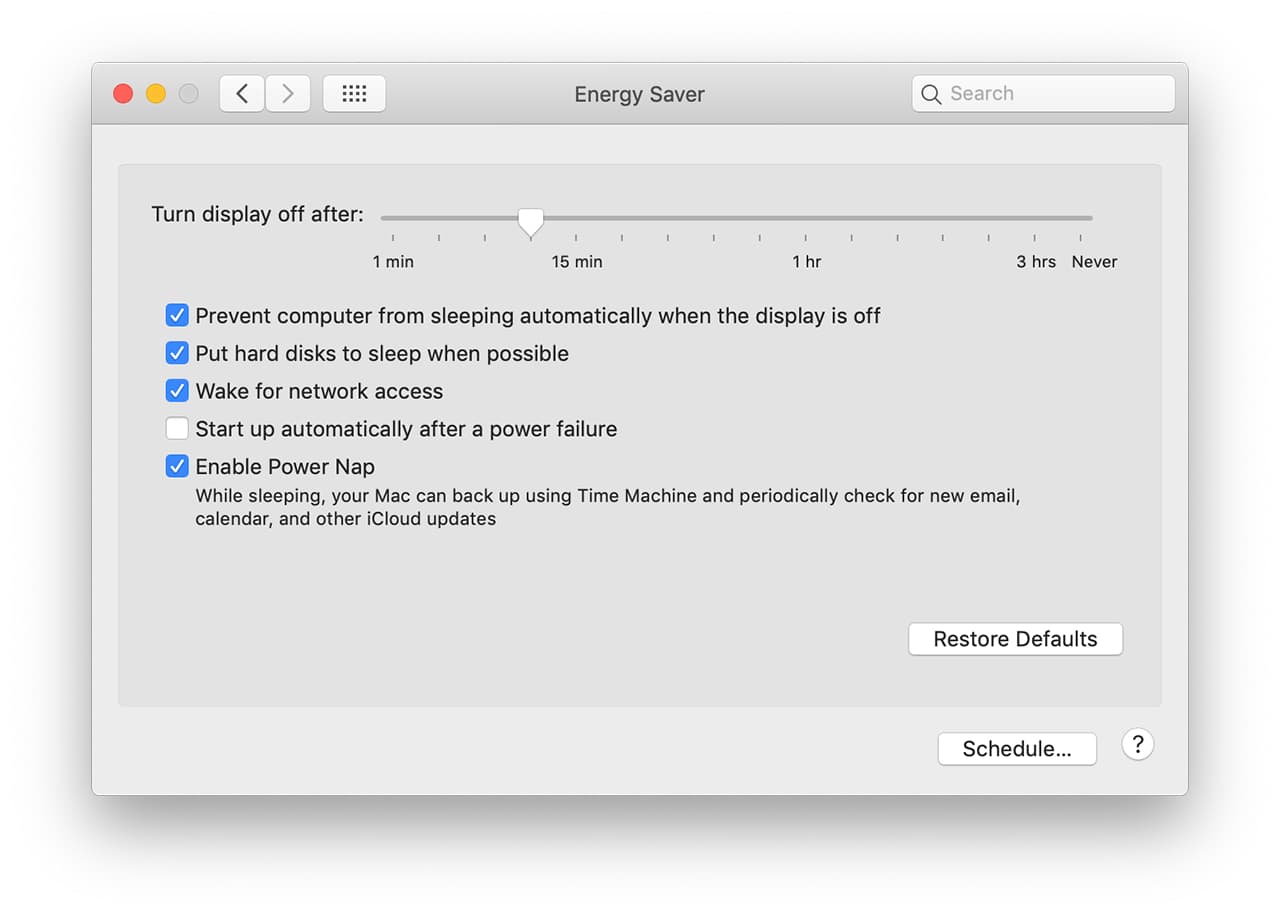Viewport: 1280px width, 917px height.
Task: Click the back navigation arrow
Action: pos(242,94)
